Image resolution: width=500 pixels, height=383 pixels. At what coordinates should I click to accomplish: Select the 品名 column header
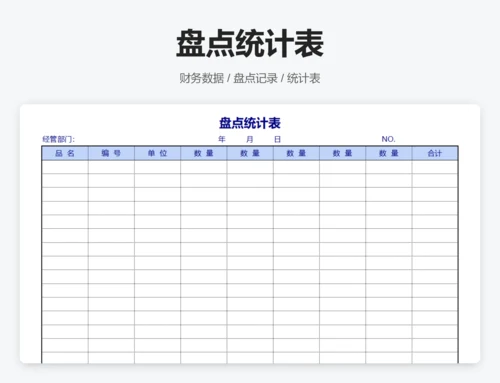pos(65,153)
